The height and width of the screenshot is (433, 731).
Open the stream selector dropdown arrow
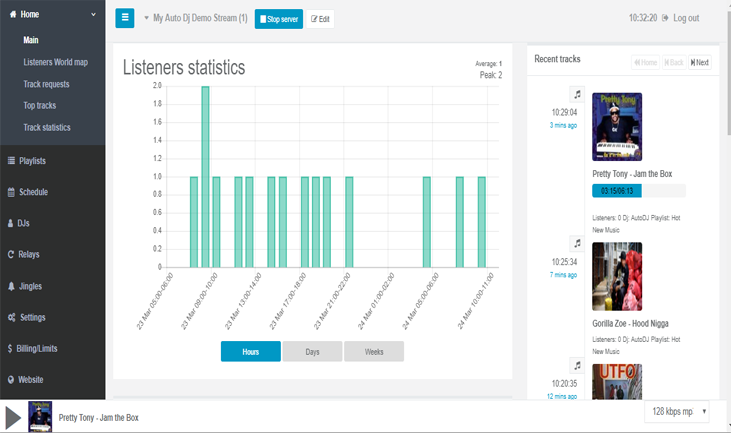pos(146,18)
